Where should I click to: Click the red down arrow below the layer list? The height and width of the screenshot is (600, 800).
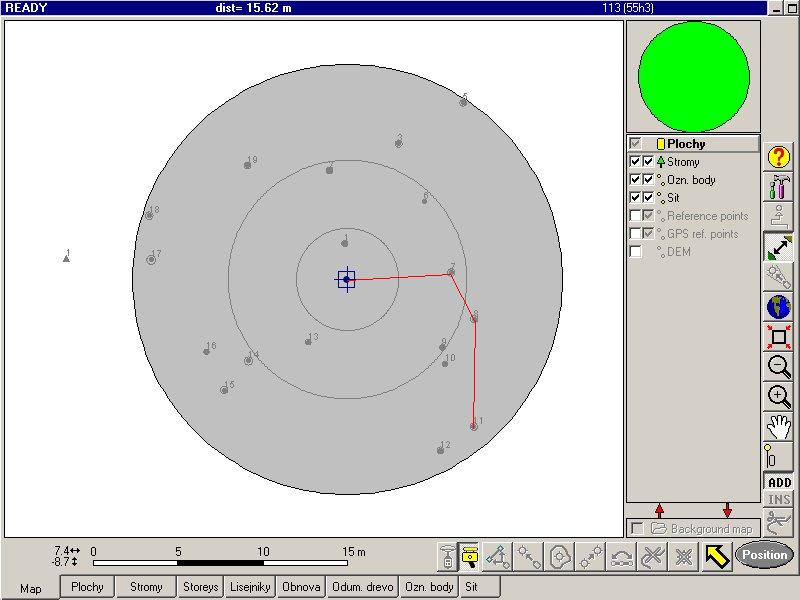(x=727, y=511)
